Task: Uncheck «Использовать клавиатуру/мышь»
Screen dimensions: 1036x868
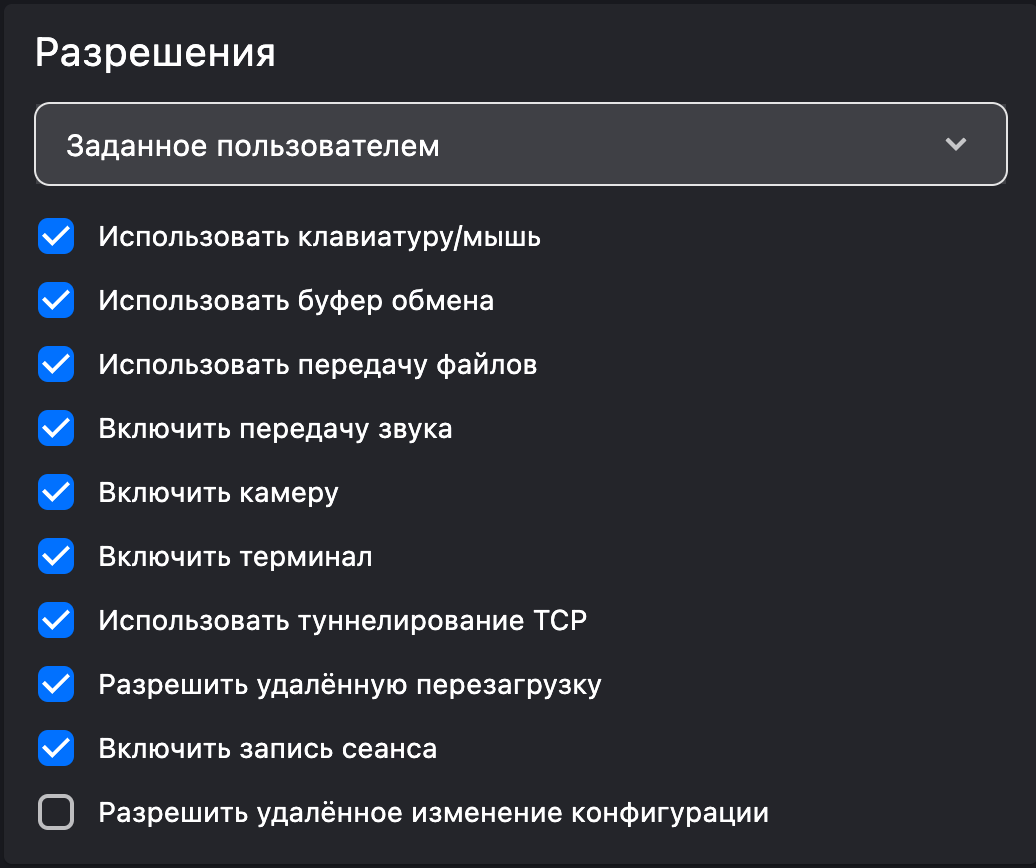Action: point(56,237)
